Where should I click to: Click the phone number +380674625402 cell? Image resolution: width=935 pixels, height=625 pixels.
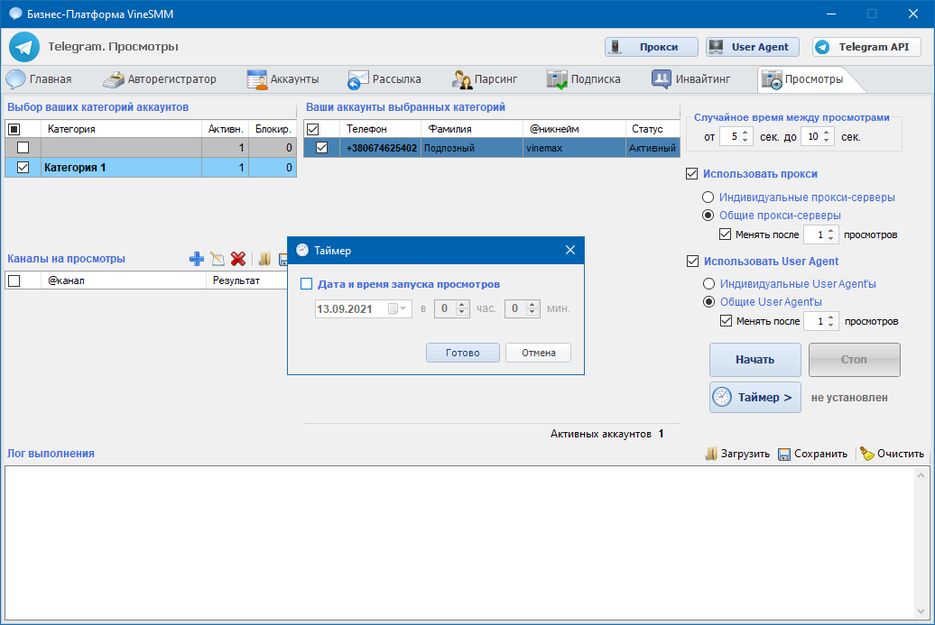(x=381, y=148)
